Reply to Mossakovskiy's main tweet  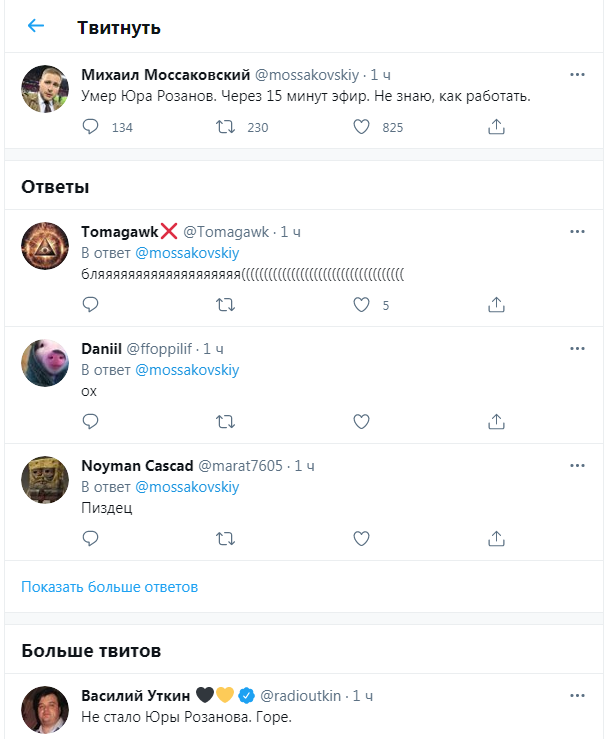91,127
